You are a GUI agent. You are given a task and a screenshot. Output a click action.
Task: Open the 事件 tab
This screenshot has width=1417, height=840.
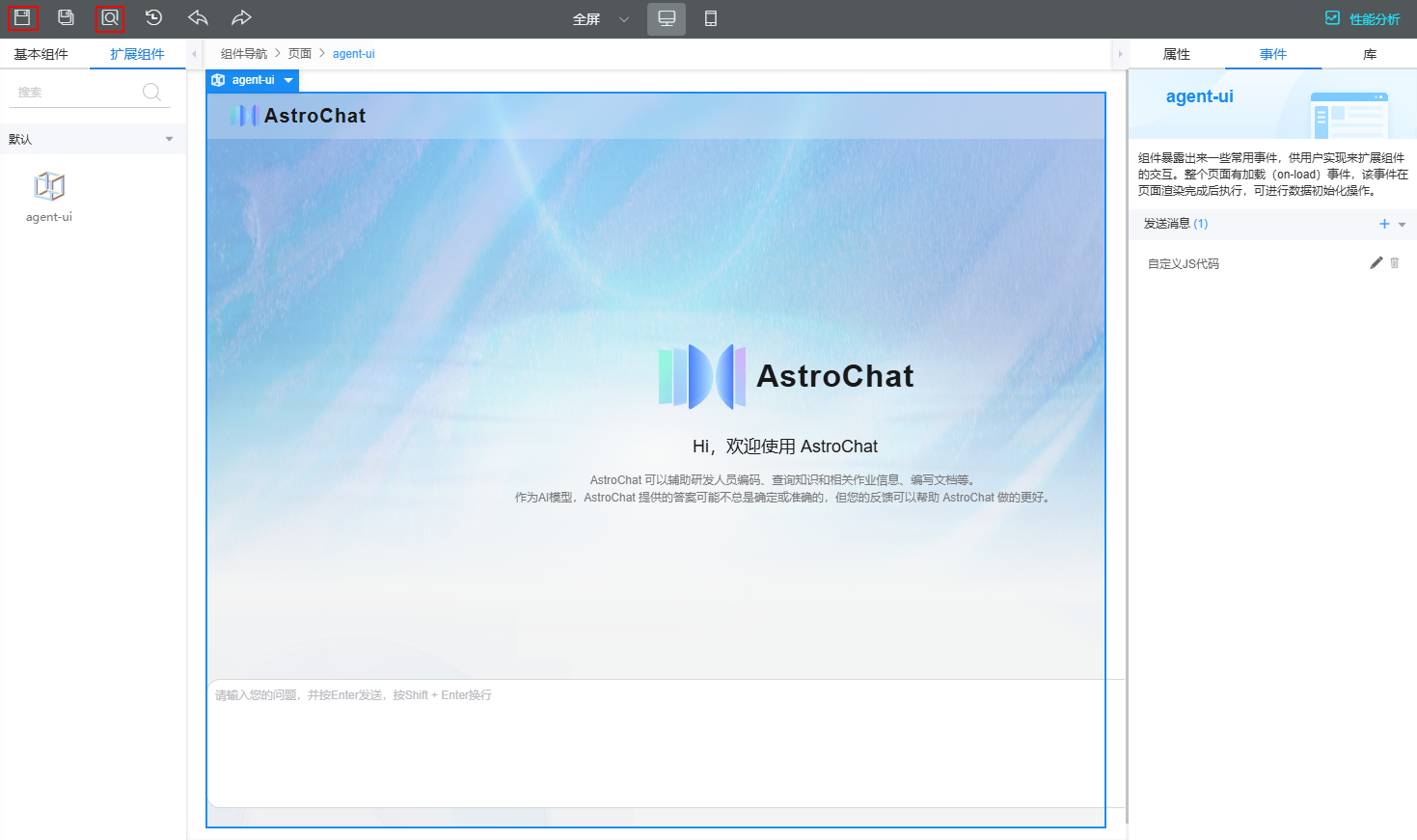(1273, 54)
